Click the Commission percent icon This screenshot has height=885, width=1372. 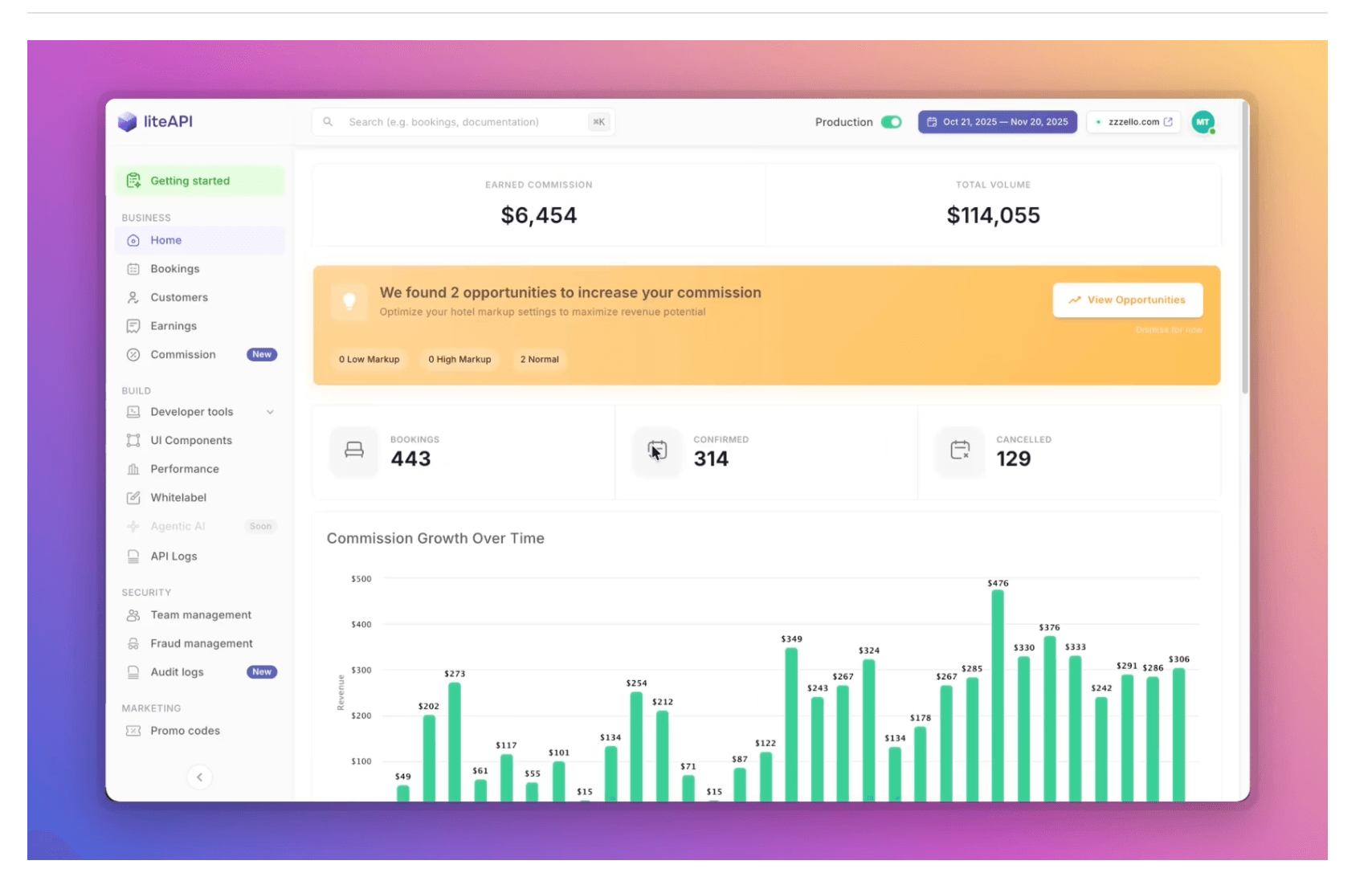point(133,355)
